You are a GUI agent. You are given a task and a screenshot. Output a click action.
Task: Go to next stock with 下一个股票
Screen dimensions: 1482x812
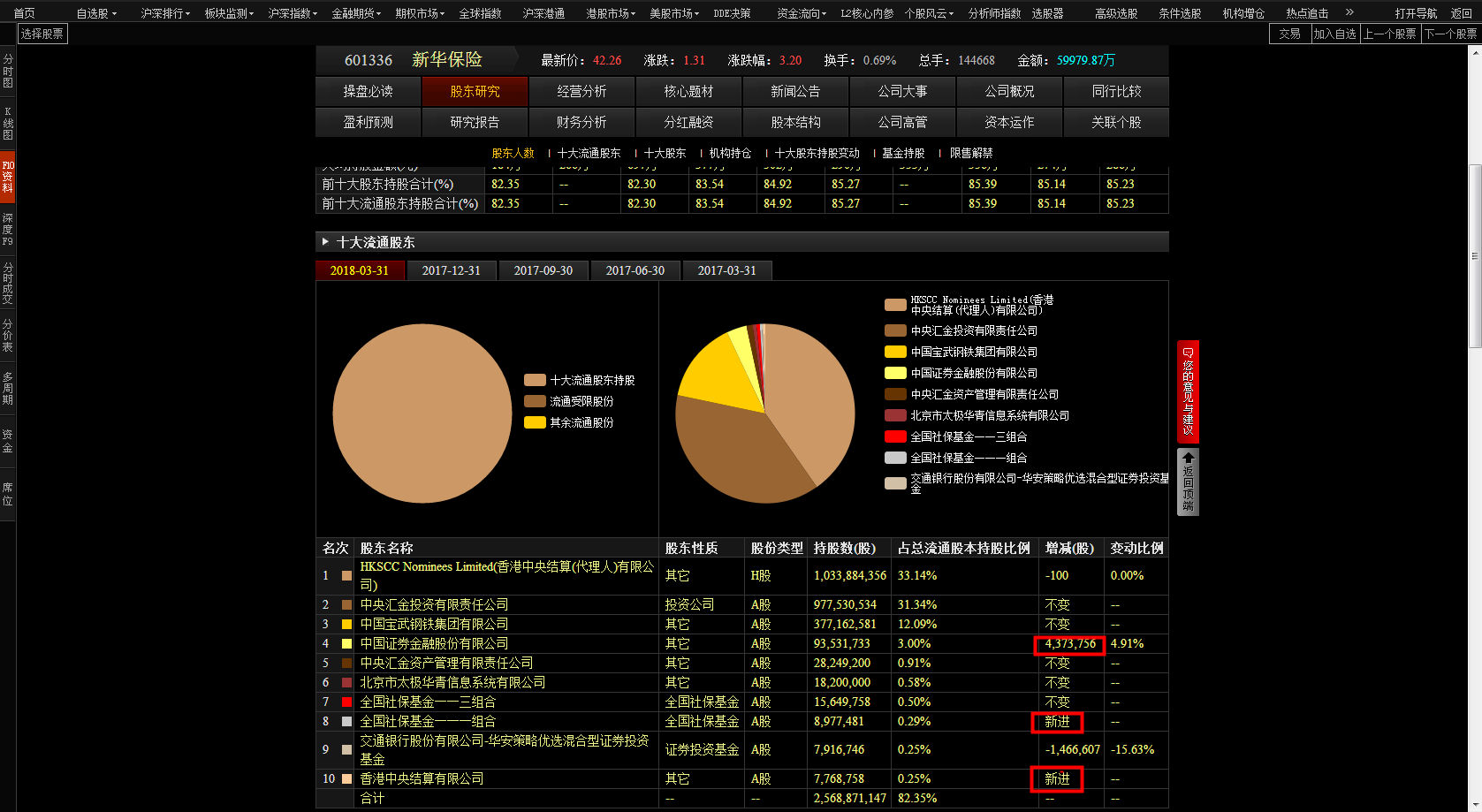1451,34
